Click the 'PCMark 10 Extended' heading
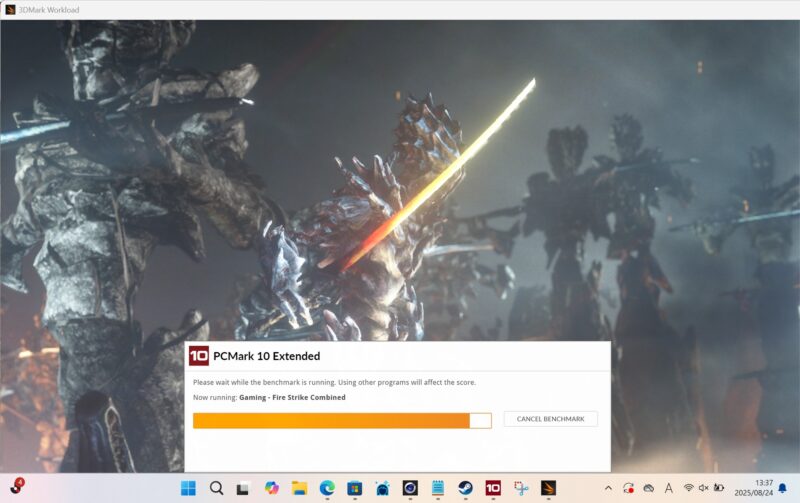This screenshot has height=503, width=800. point(267,356)
